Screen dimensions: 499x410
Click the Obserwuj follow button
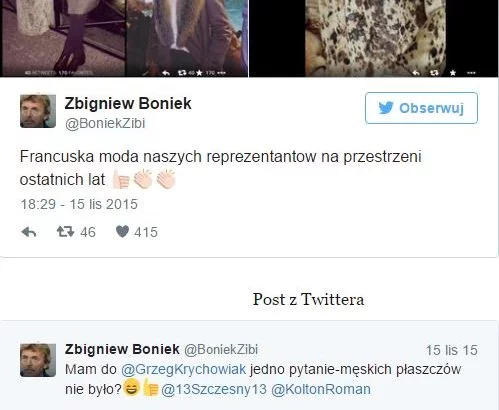click(x=421, y=108)
